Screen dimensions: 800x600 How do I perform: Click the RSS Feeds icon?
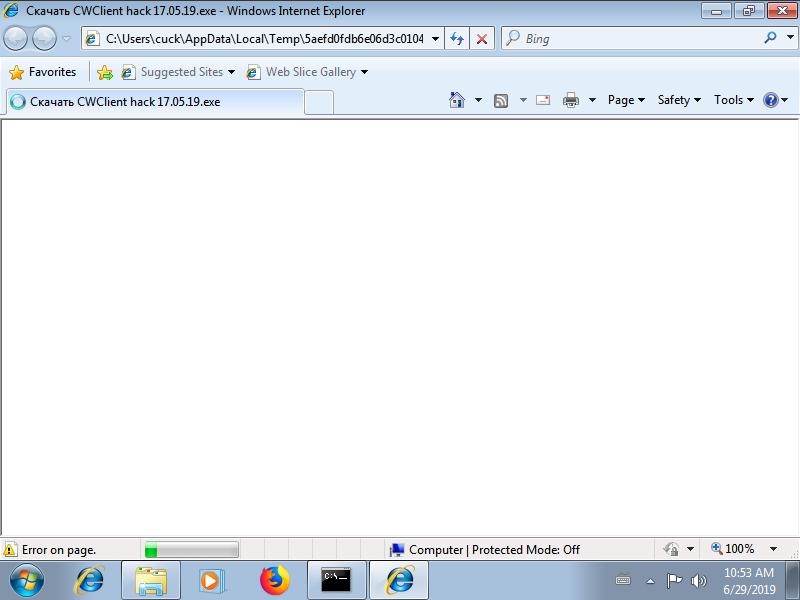click(501, 101)
